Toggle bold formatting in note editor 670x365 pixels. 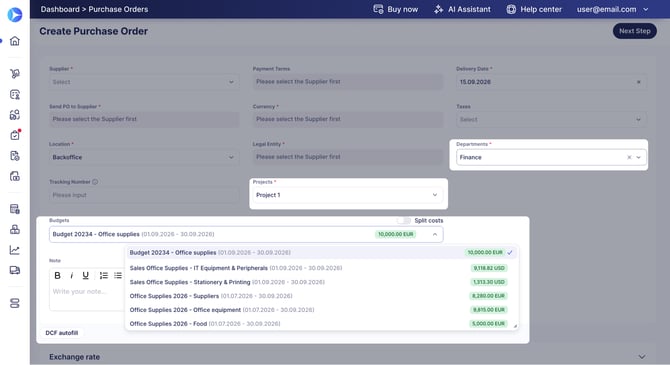(x=57, y=276)
